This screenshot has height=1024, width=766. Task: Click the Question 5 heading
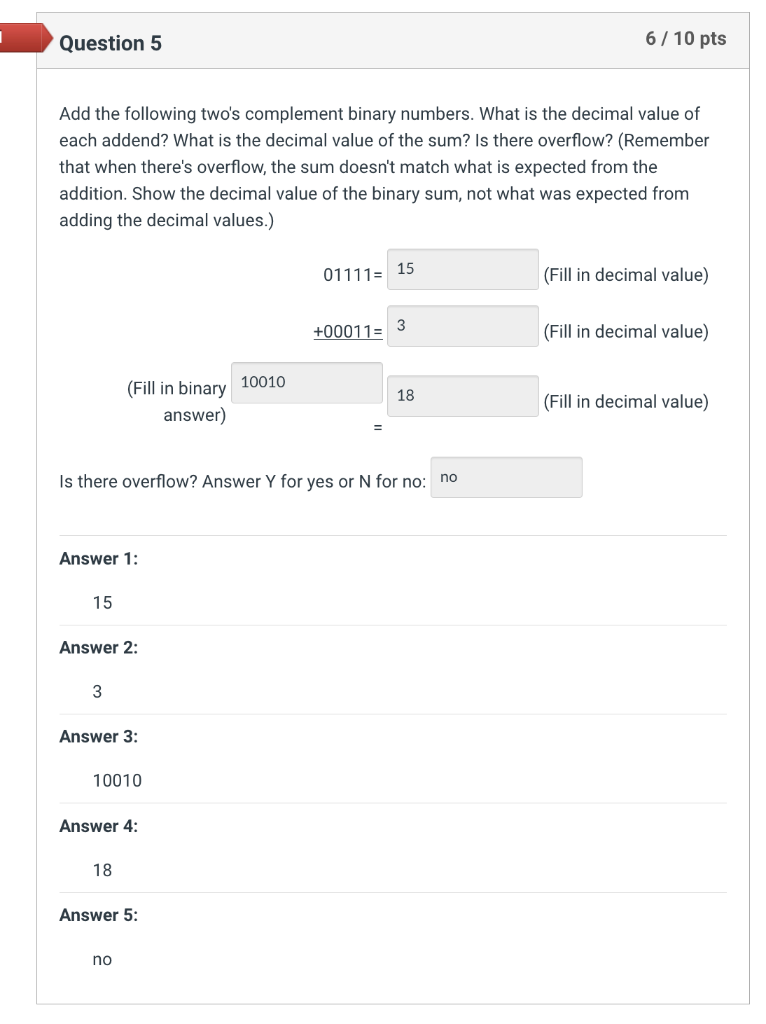110,43
